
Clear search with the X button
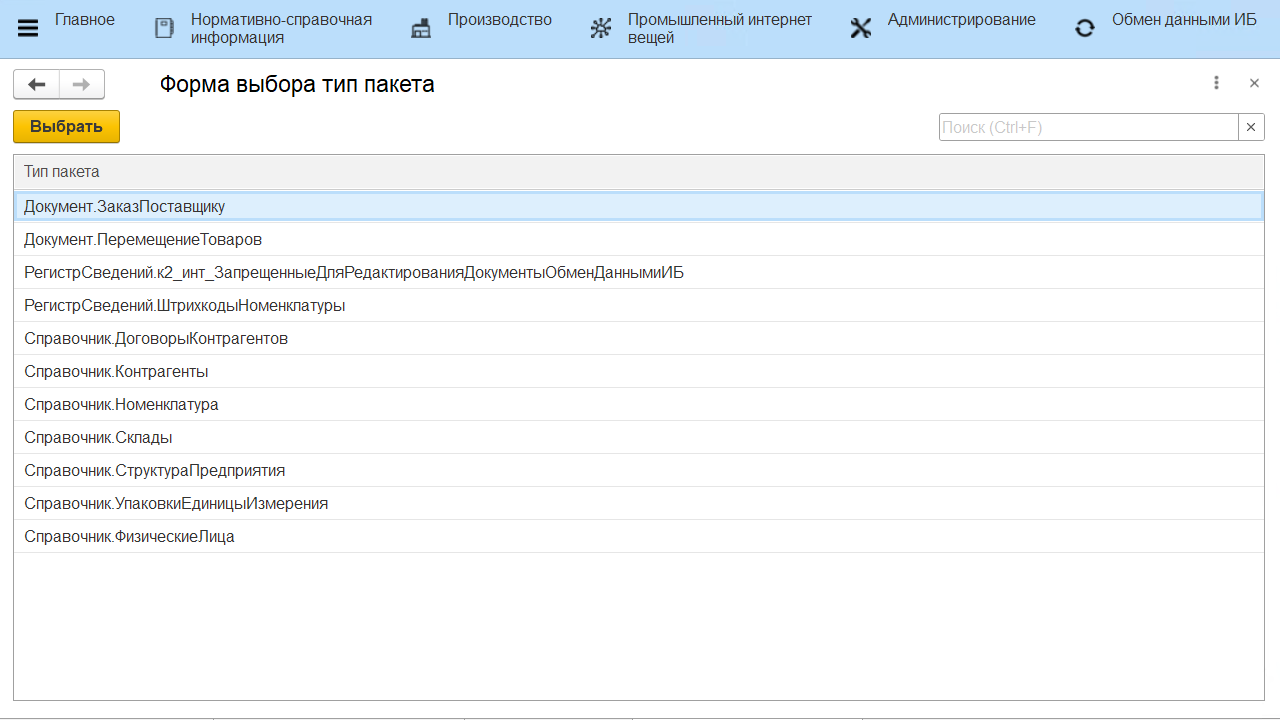pyautogui.click(x=1251, y=127)
